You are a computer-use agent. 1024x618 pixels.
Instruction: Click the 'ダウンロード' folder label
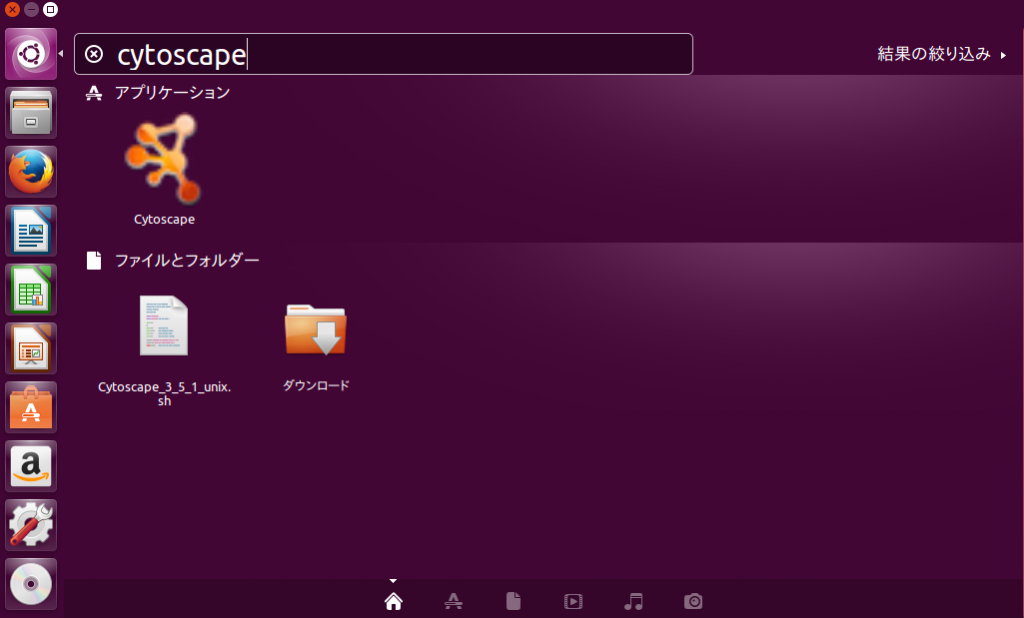coord(315,385)
